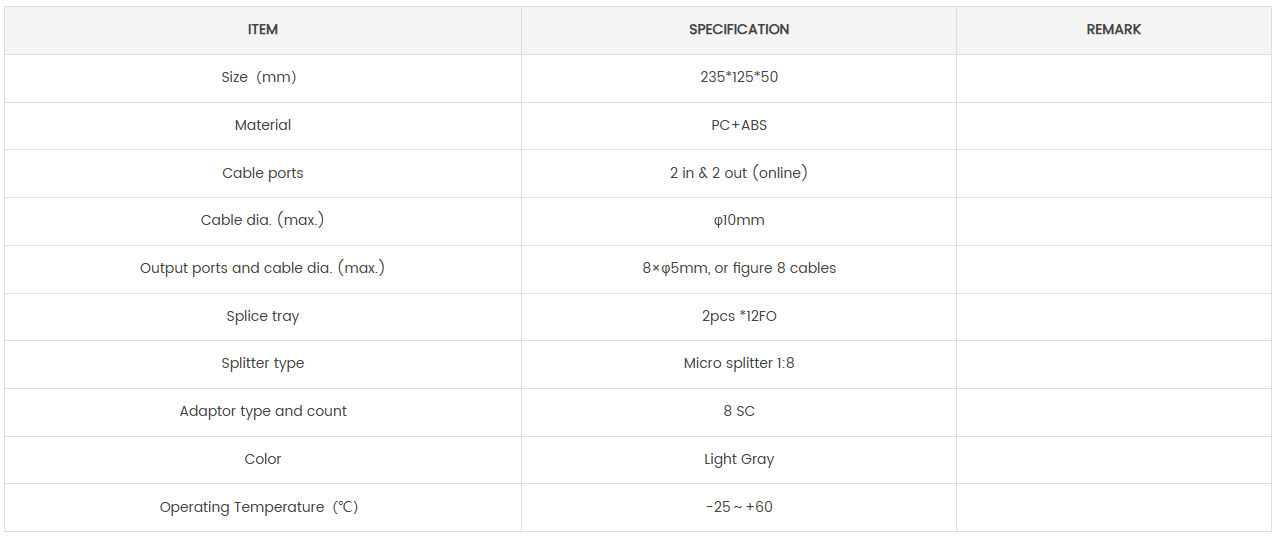Click the REMARK column header
The height and width of the screenshot is (537, 1276).
point(1113,30)
